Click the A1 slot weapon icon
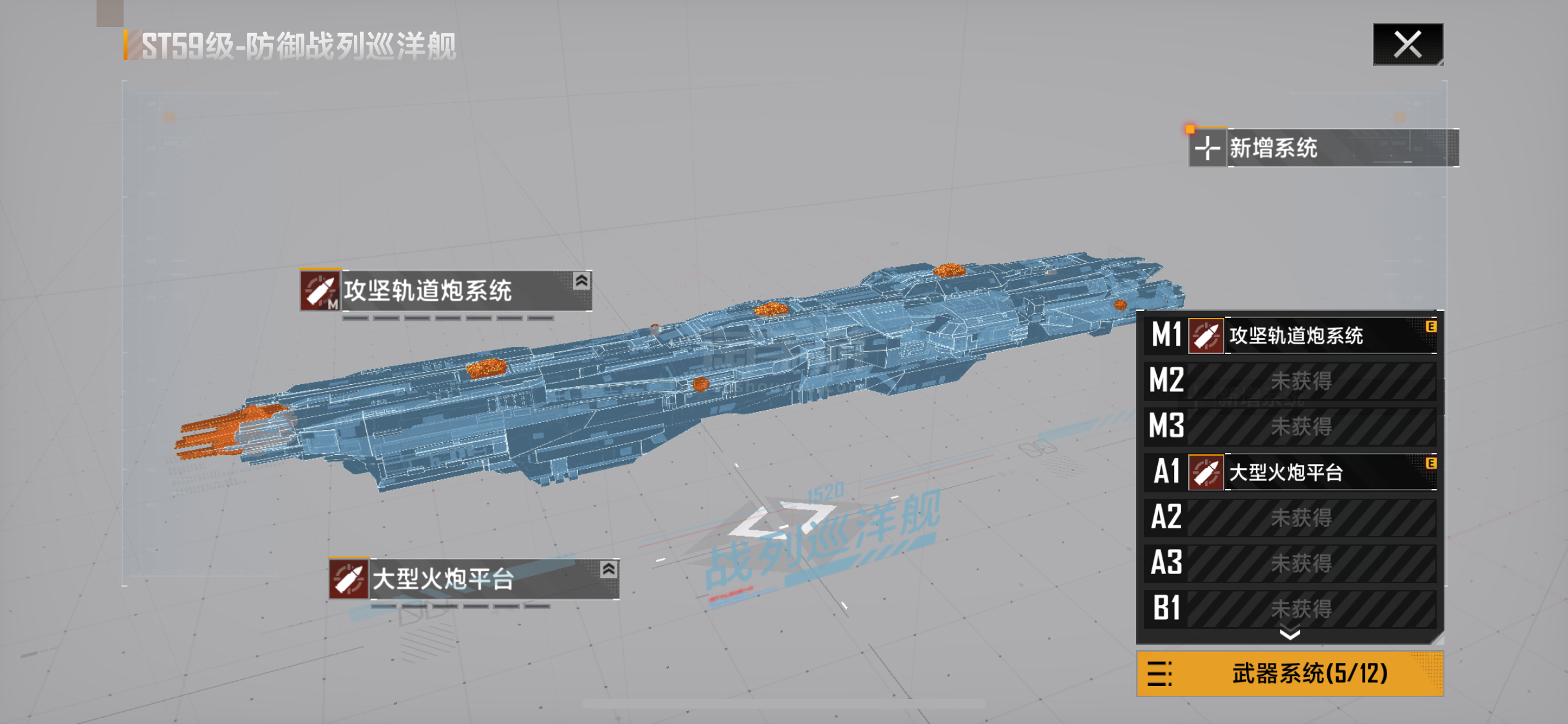The height and width of the screenshot is (724, 1568). pos(1206,472)
